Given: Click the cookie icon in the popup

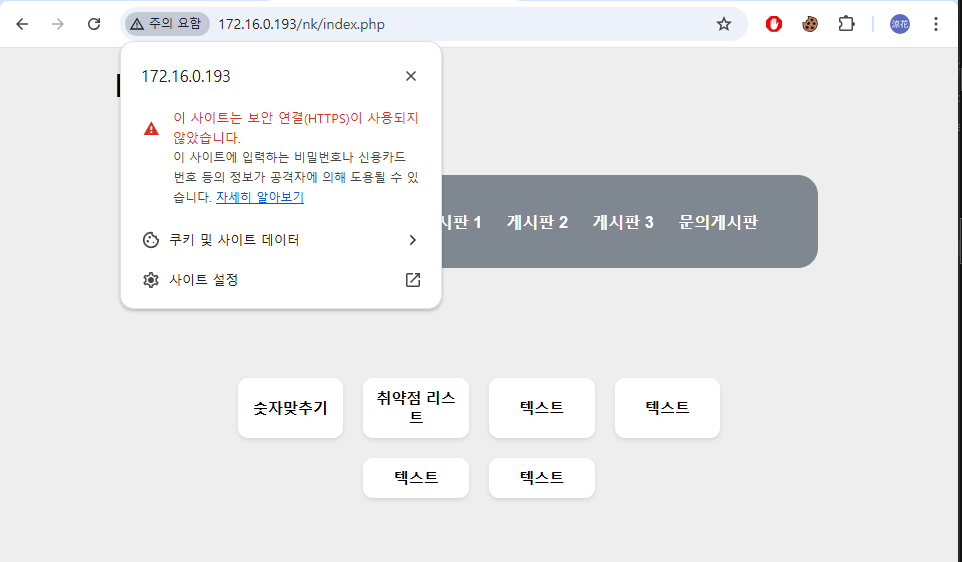Looking at the screenshot, I should pos(151,240).
